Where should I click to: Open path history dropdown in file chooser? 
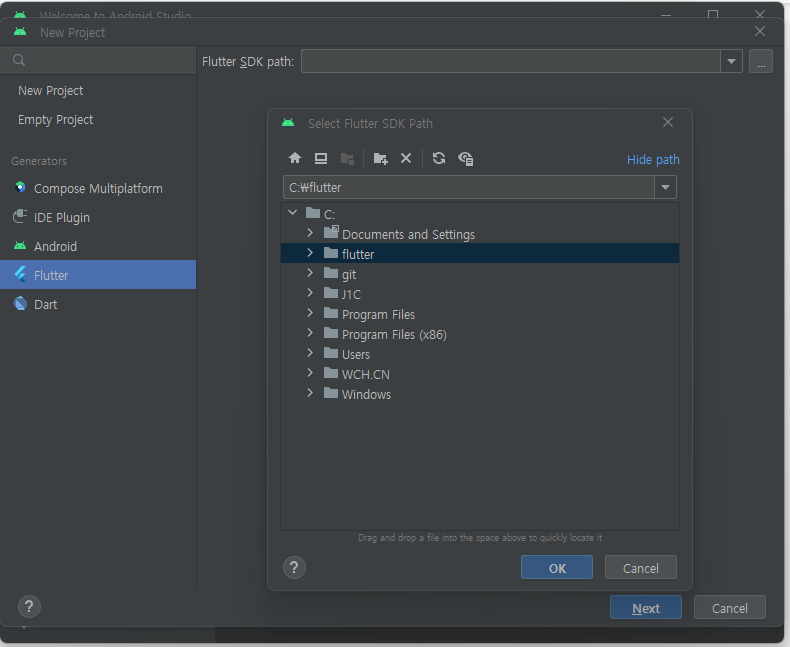pyautogui.click(x=666, y=187)
